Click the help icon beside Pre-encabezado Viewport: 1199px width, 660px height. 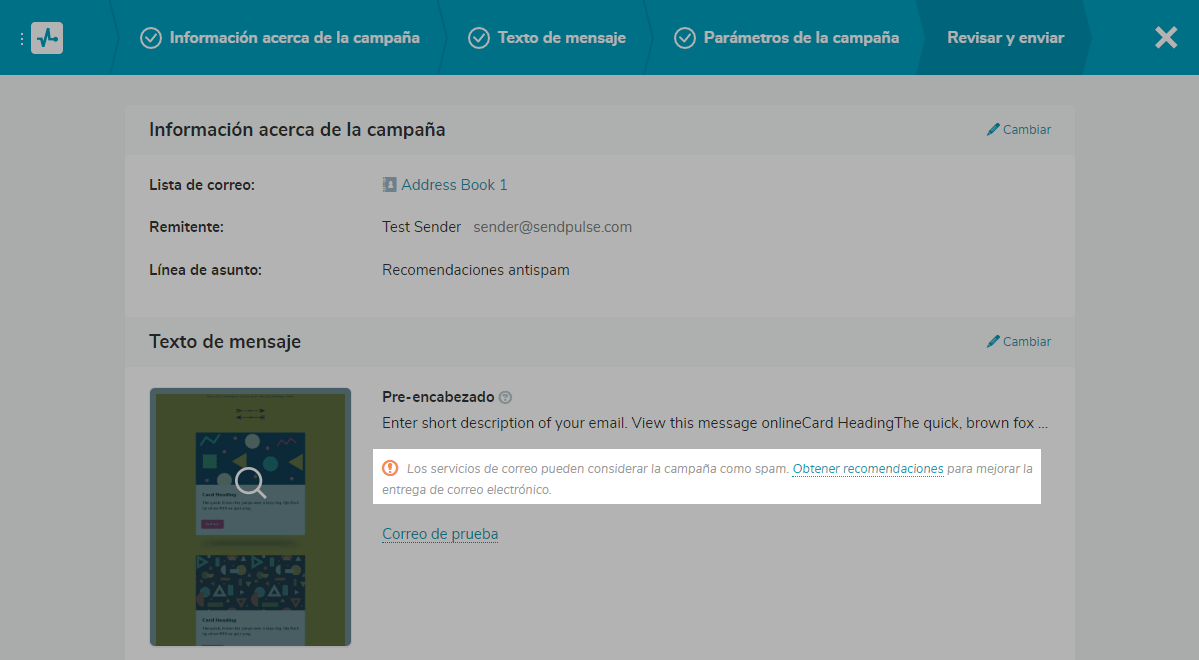coord(505,398)
